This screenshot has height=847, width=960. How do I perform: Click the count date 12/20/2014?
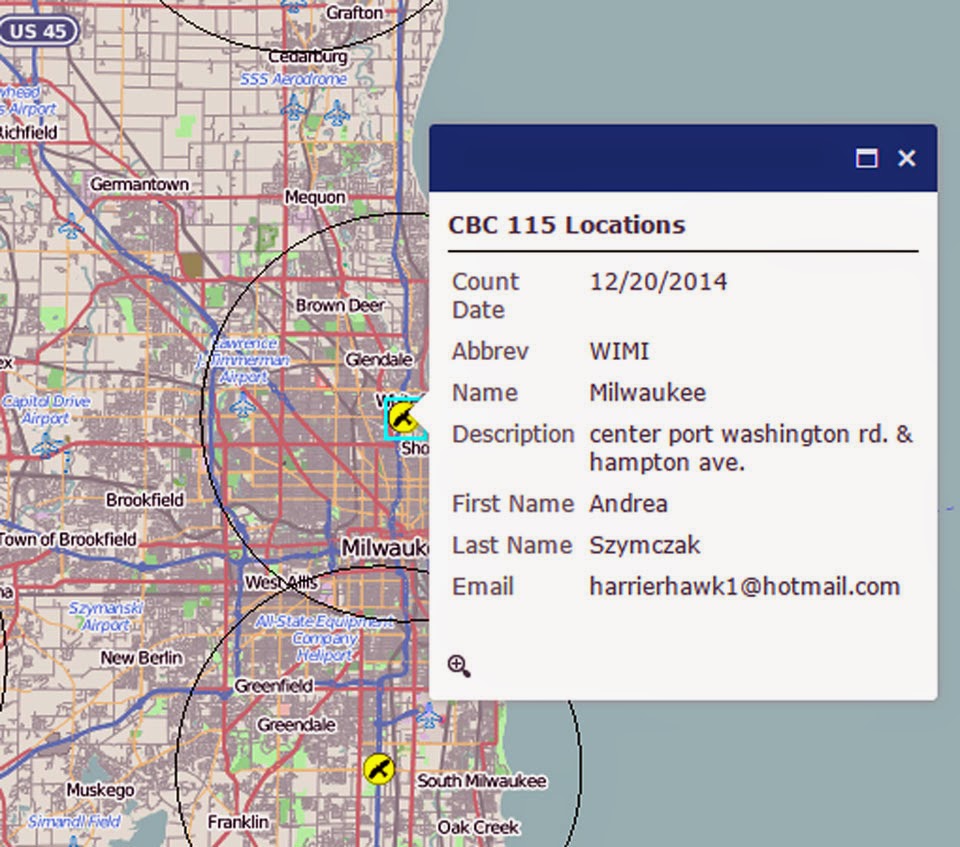pos(658,282)
